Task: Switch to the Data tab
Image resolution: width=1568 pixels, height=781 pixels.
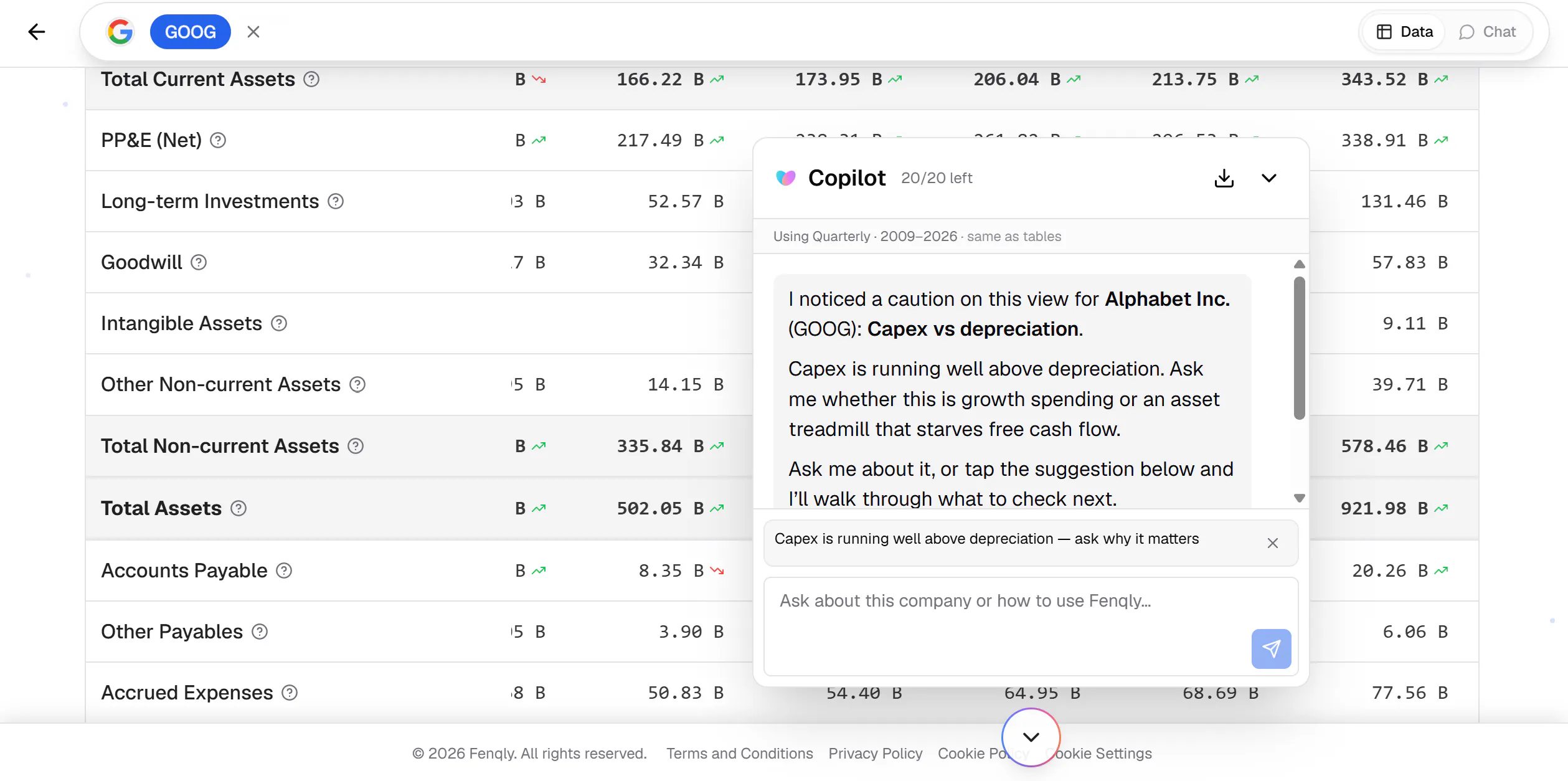Action: point(1404,32)
